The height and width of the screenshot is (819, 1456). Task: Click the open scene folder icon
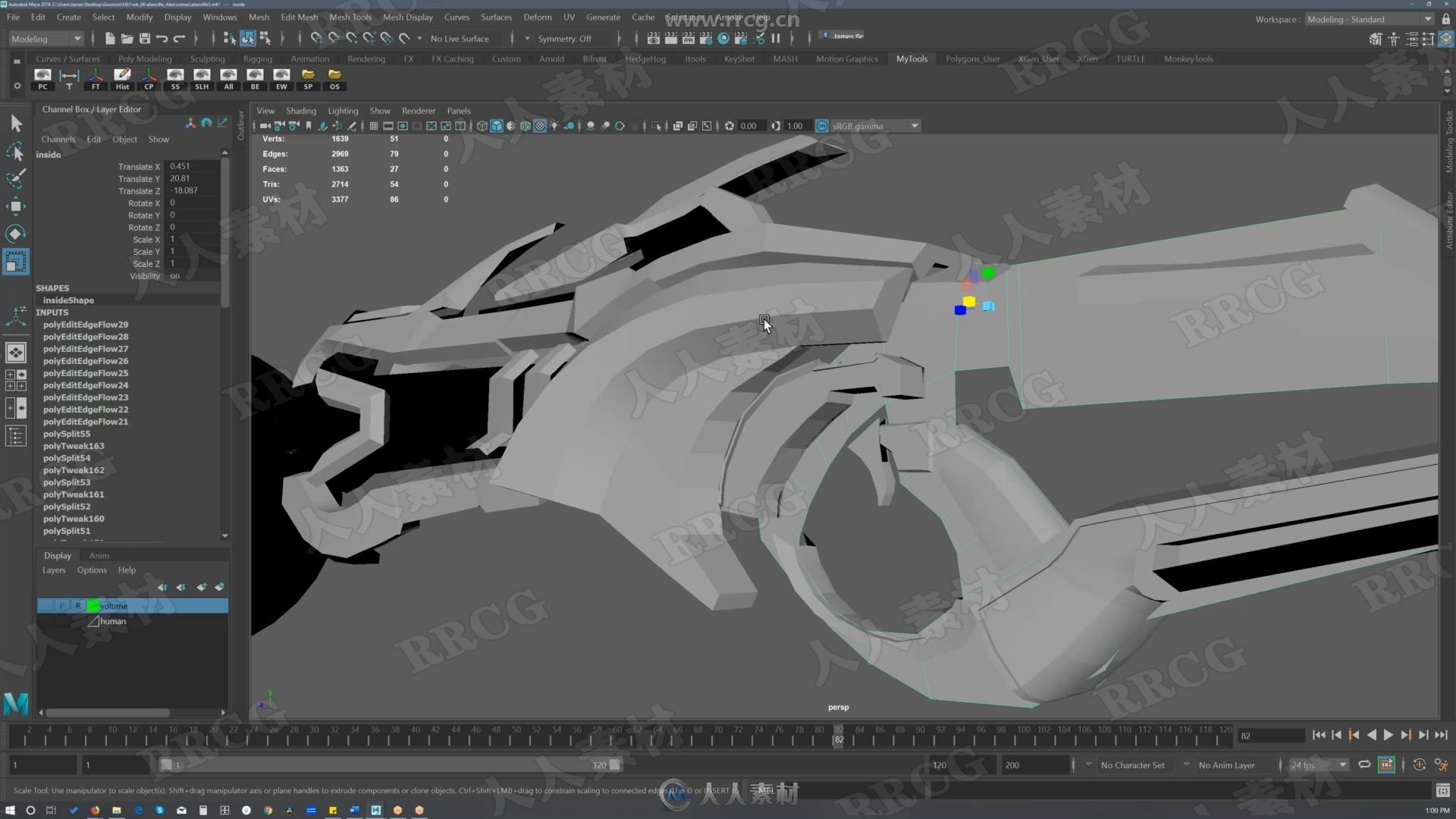pyautogui.click(x=127, y=38)
